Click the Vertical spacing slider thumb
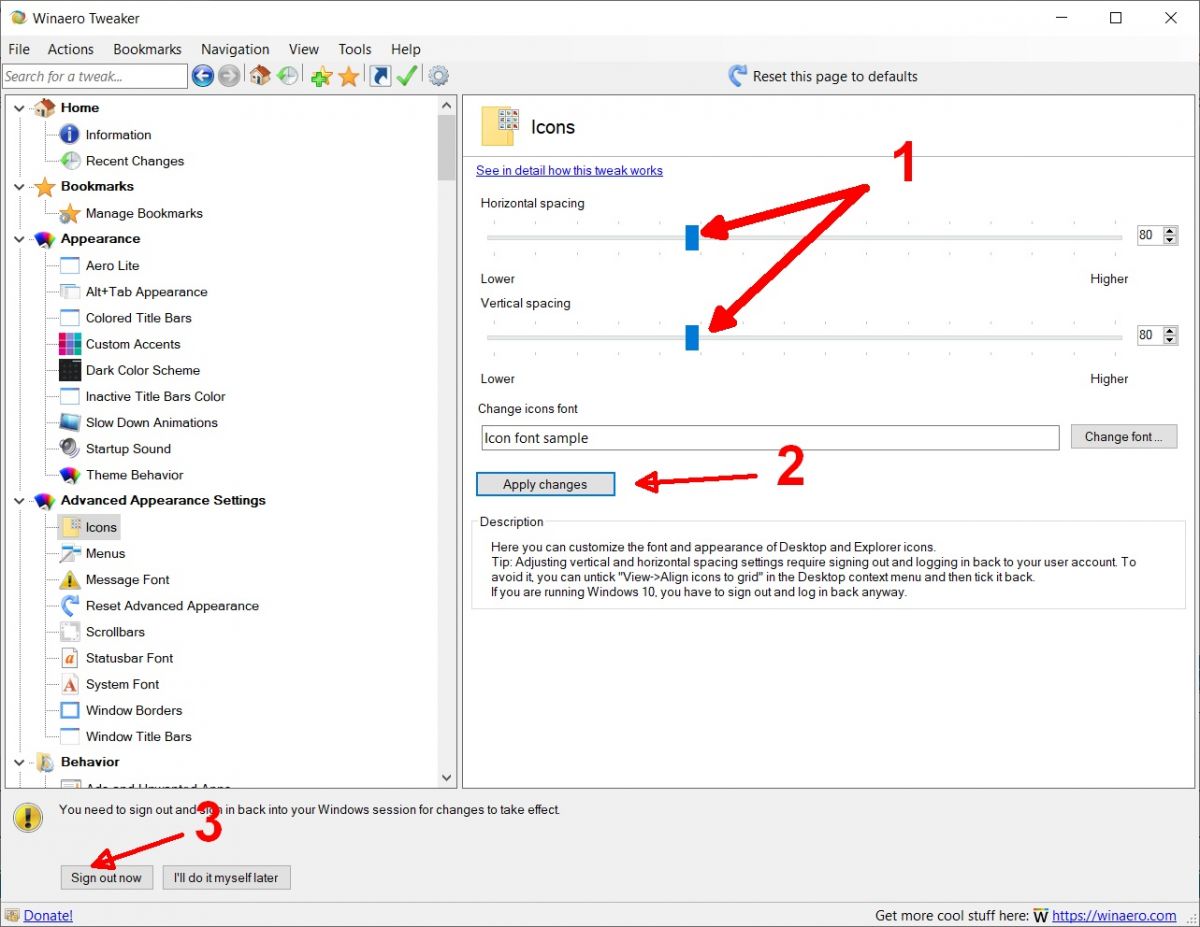1200x927 pixels. 692,337
